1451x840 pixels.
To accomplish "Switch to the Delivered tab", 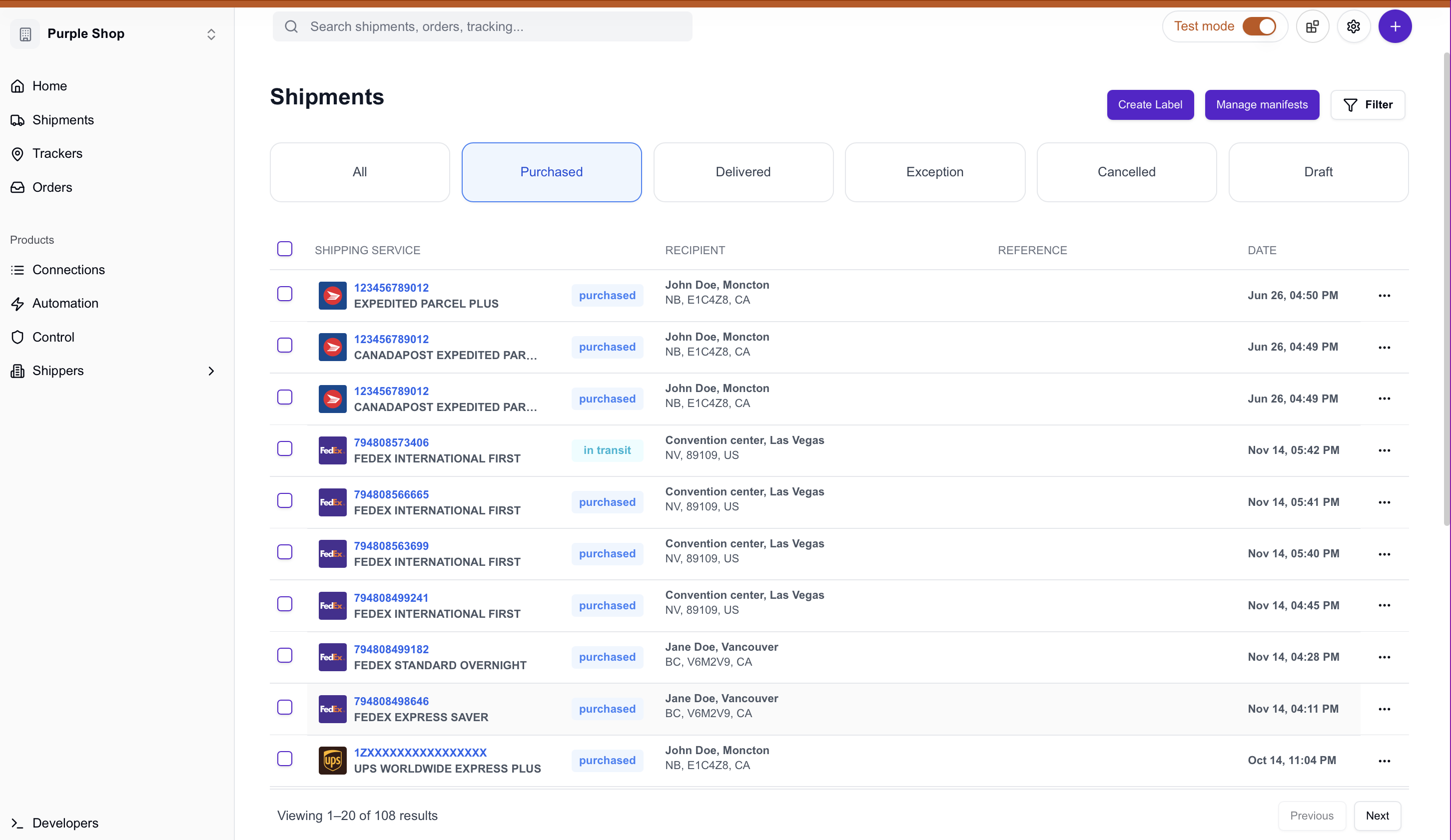I will (743, 171).
